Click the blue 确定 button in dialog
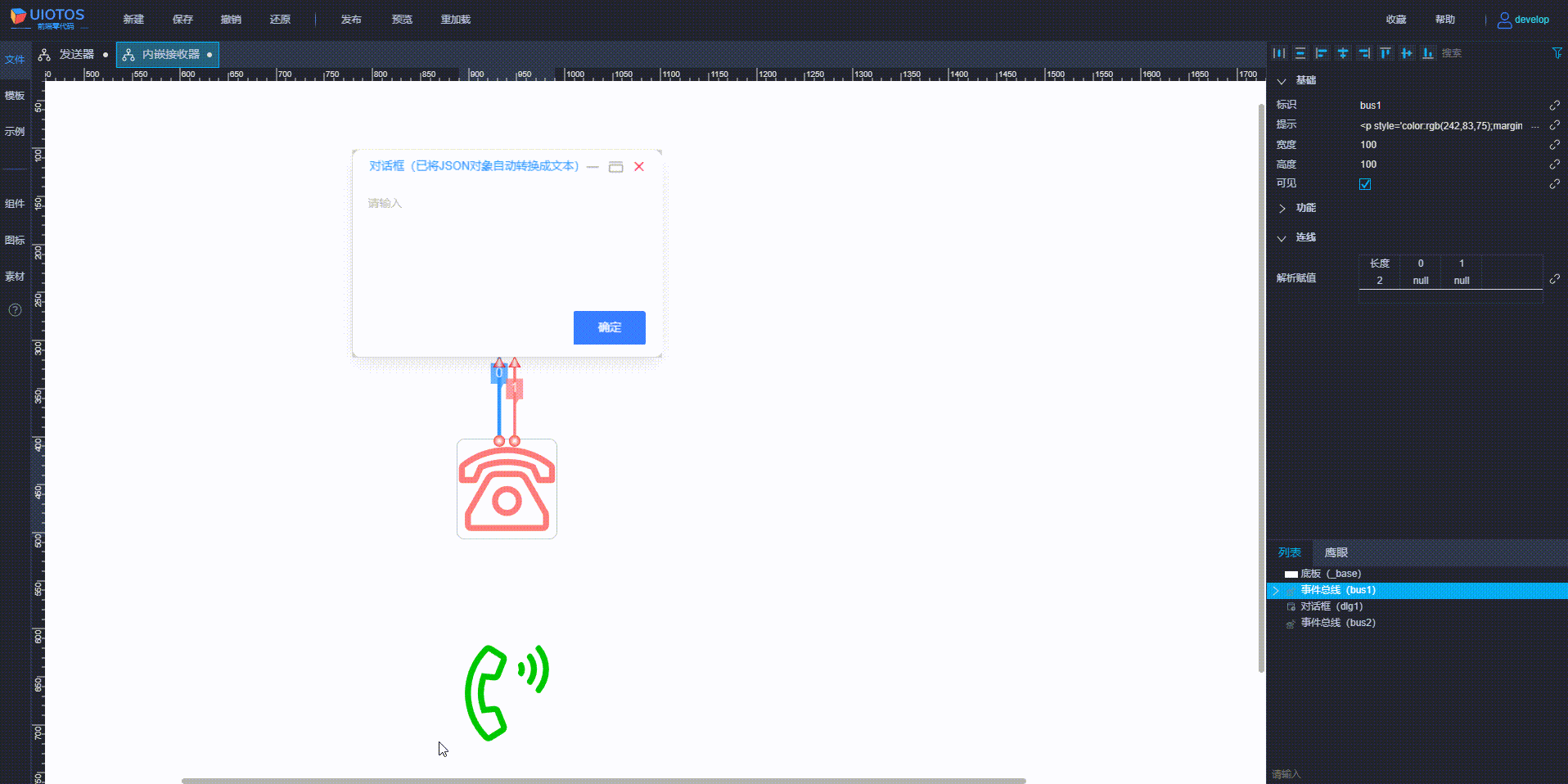The width and height of the screenshot is (1568, 784). (610, 327)
